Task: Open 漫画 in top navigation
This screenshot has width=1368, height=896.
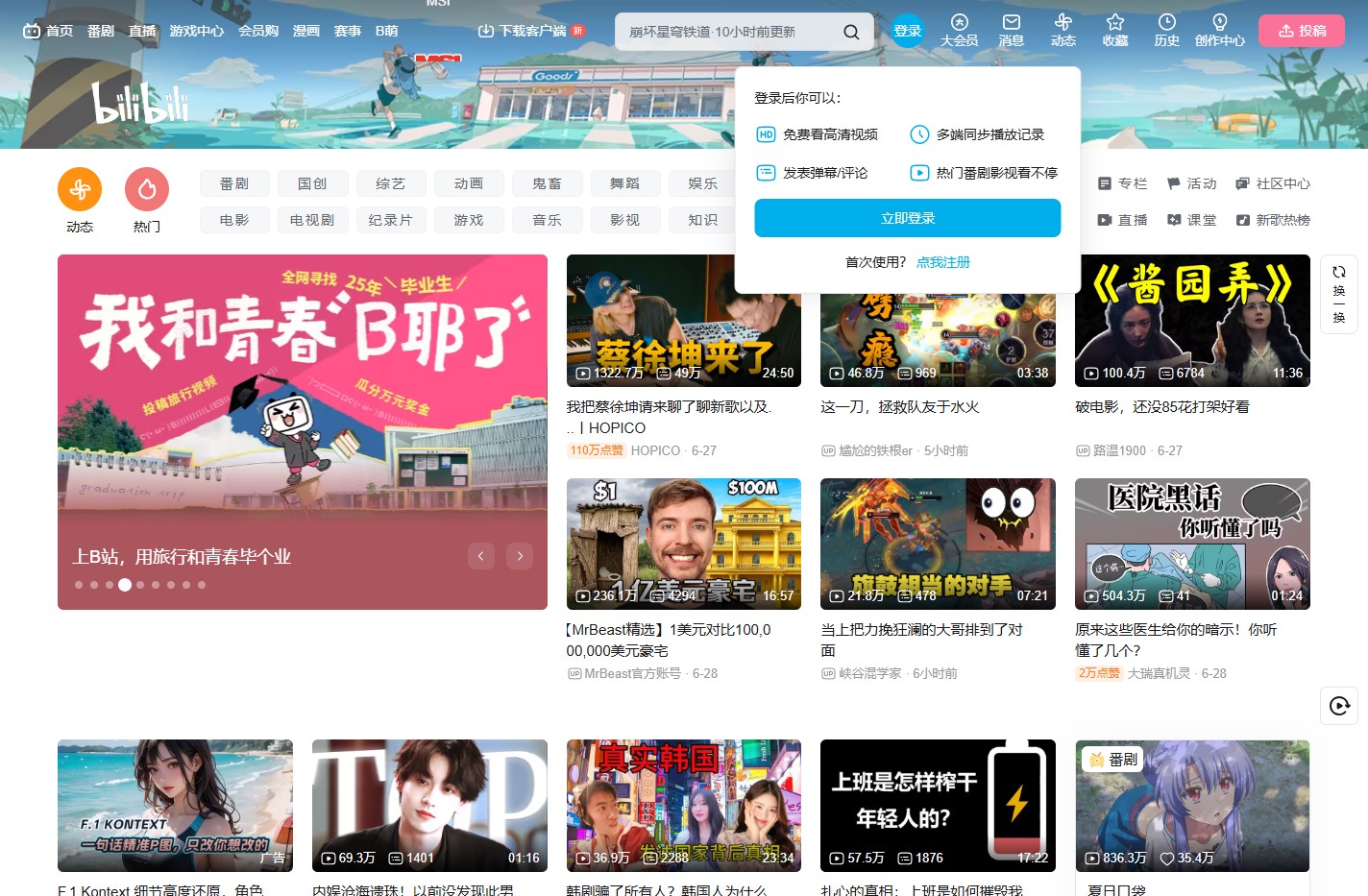Action: (306, 31)
